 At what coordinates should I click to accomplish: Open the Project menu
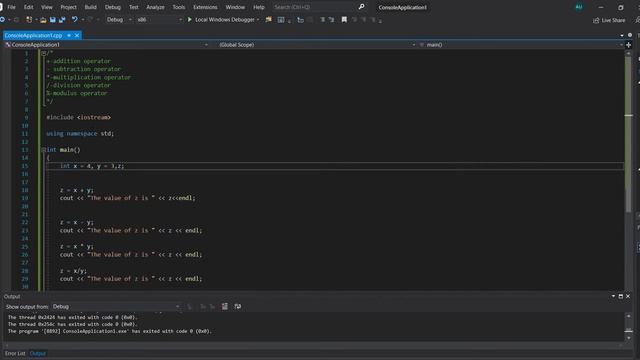69,7
